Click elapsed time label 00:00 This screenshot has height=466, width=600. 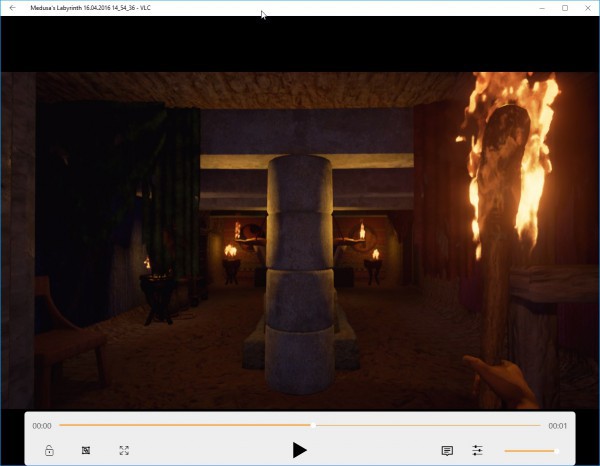click(42, 426)
